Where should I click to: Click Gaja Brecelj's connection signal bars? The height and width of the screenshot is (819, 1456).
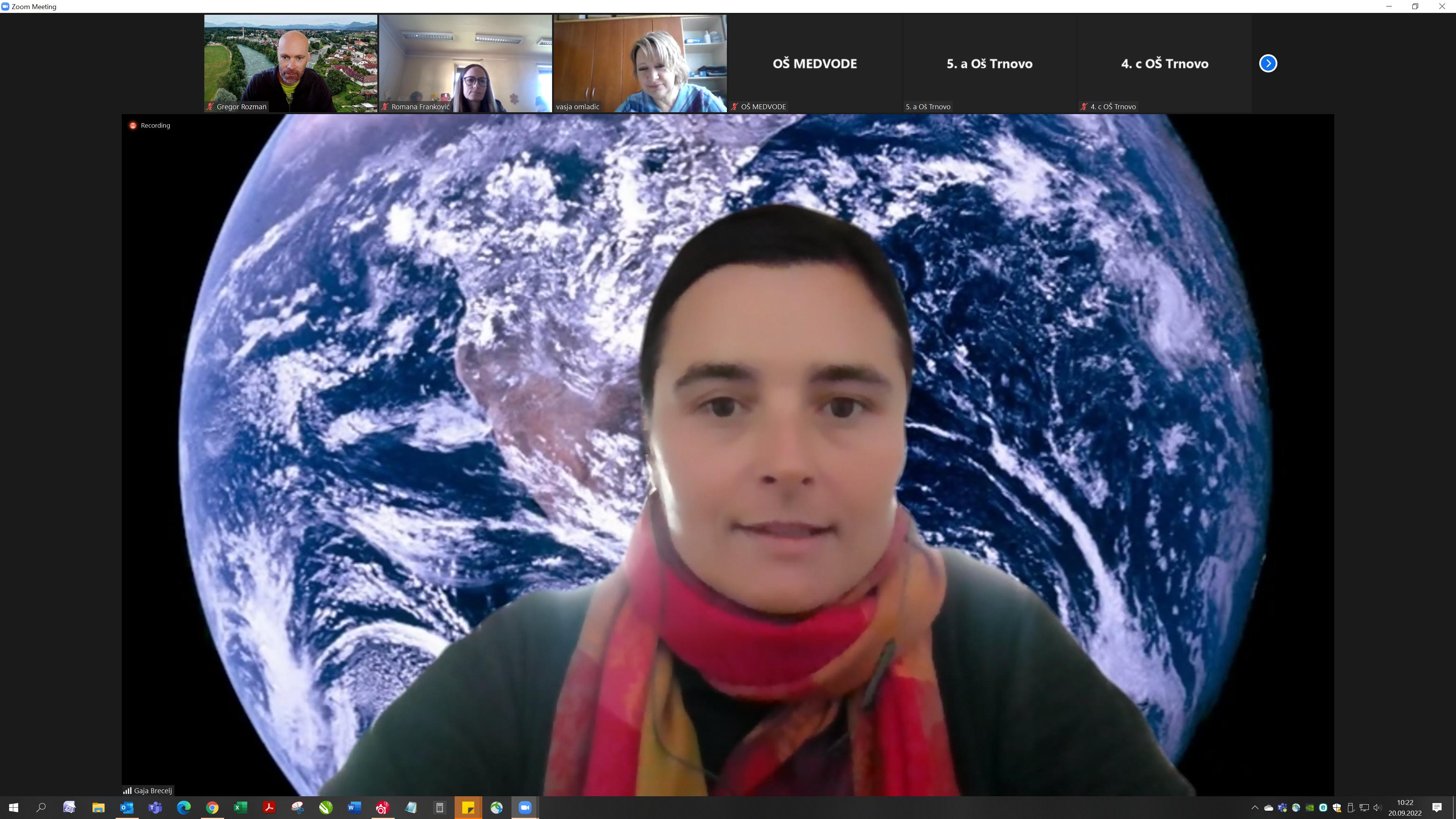pos(127,791)
